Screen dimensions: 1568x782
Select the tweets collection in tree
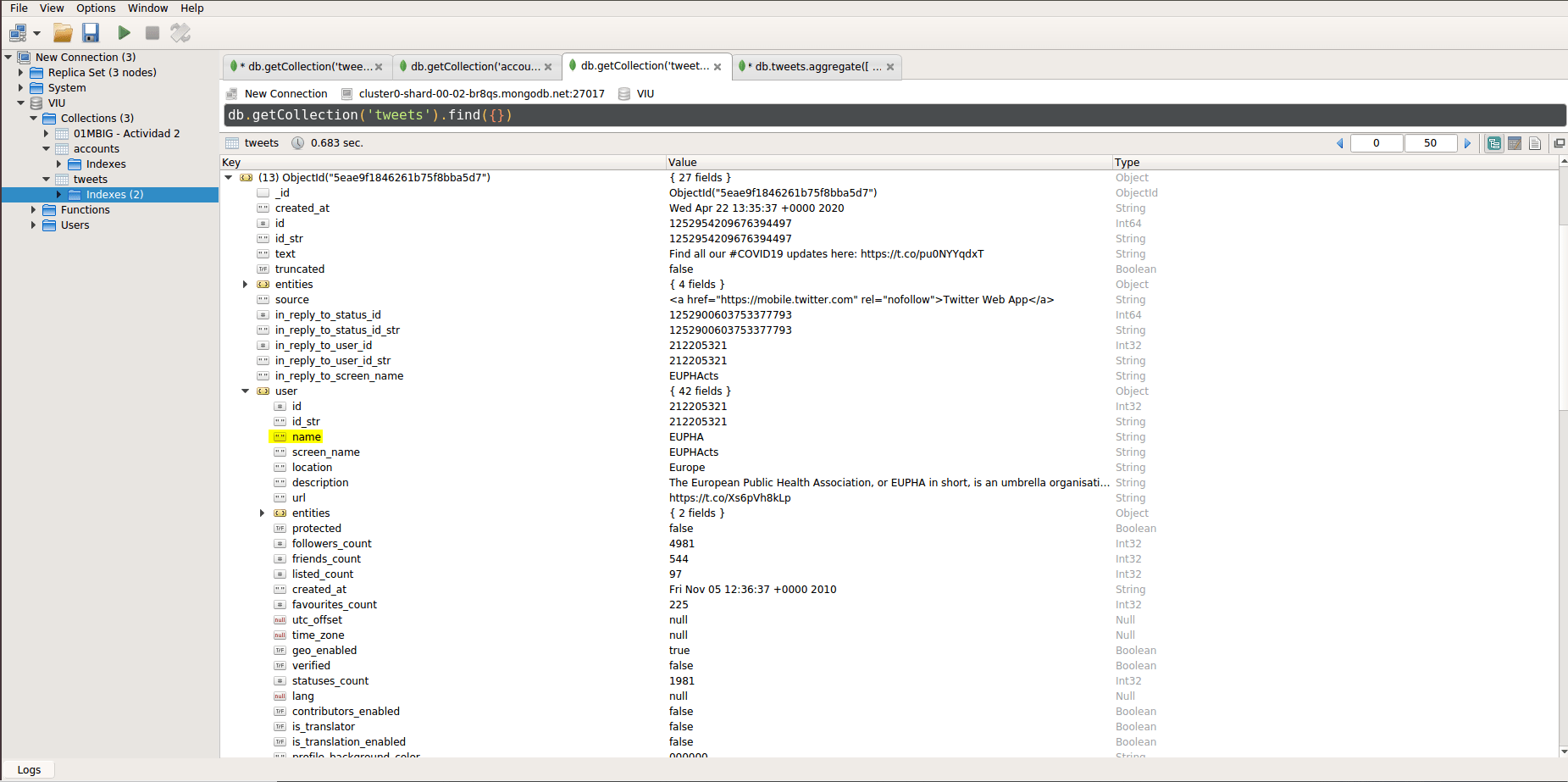click(x=90, y=180)
